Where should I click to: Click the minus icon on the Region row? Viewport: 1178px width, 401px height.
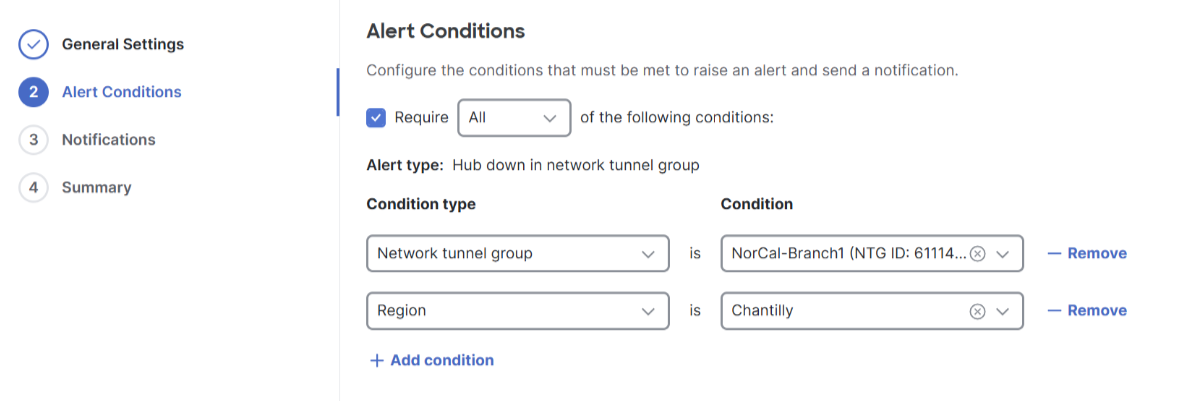tap(1054, 311)
